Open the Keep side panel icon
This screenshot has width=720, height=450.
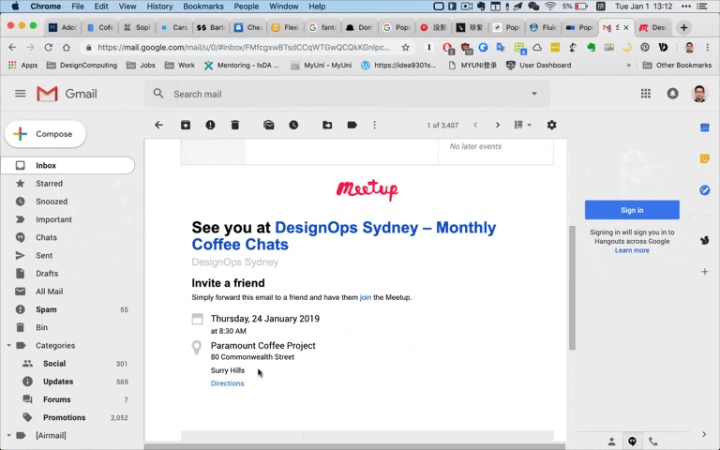coord(704,159)
